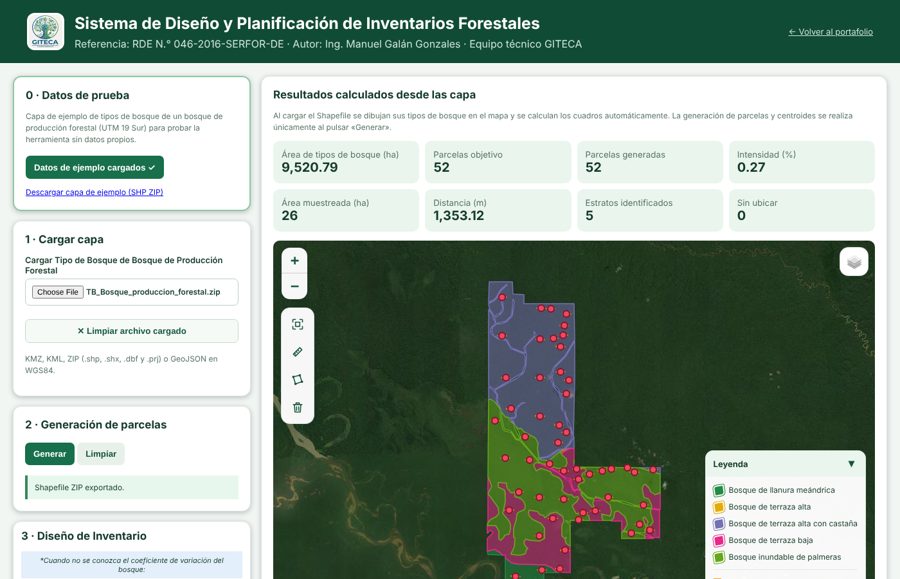Collapse the Leyenda panel

tap(851, 464)
